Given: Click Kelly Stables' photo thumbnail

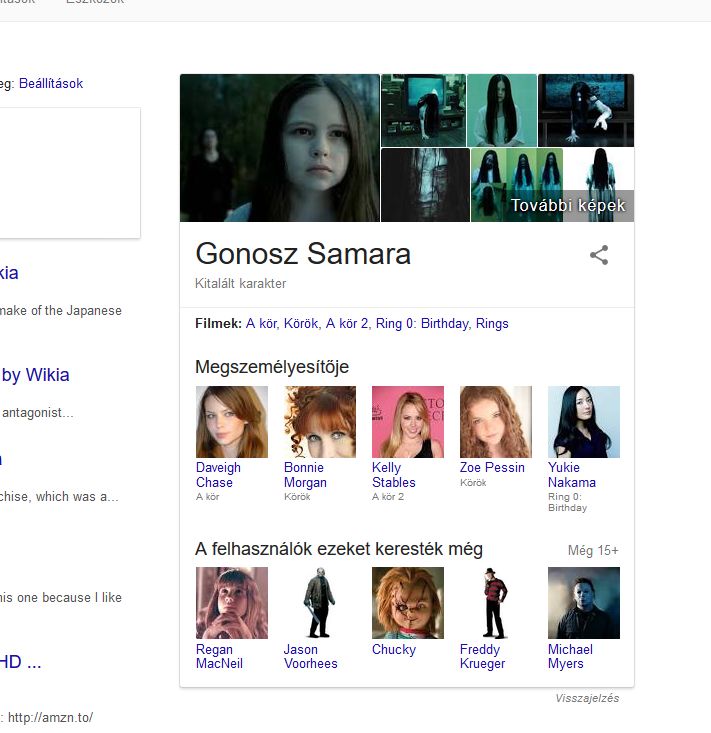Looking at the screenshot, I should point(408,422).
